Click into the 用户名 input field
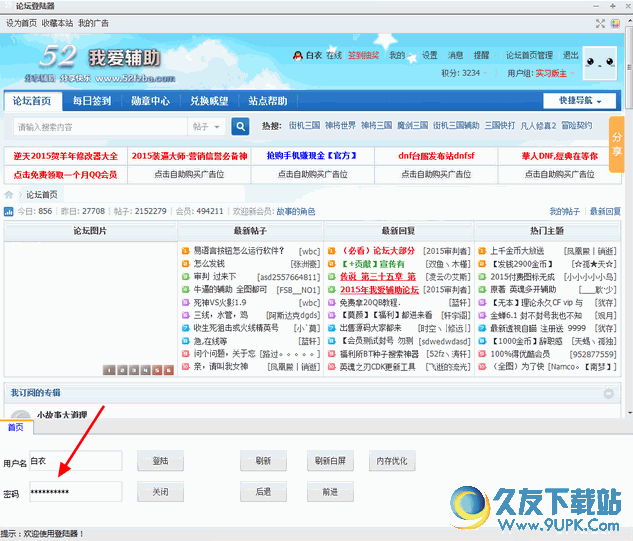Screen dimensions: 633x541 (75, 461)
